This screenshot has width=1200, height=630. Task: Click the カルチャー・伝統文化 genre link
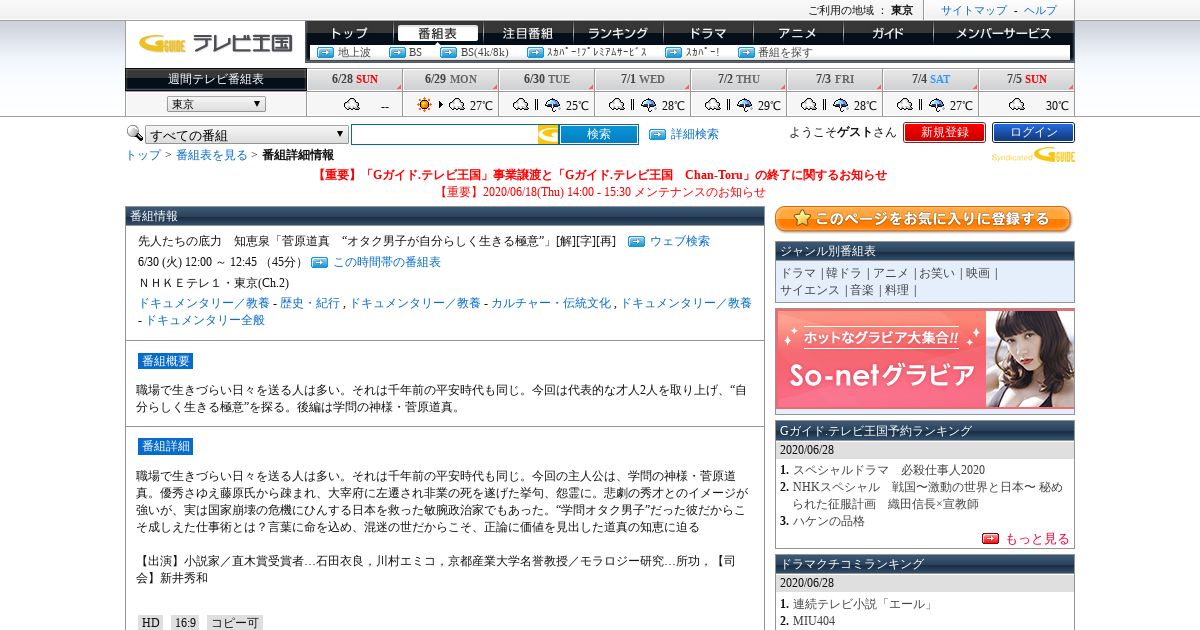[x=551, y=303]
